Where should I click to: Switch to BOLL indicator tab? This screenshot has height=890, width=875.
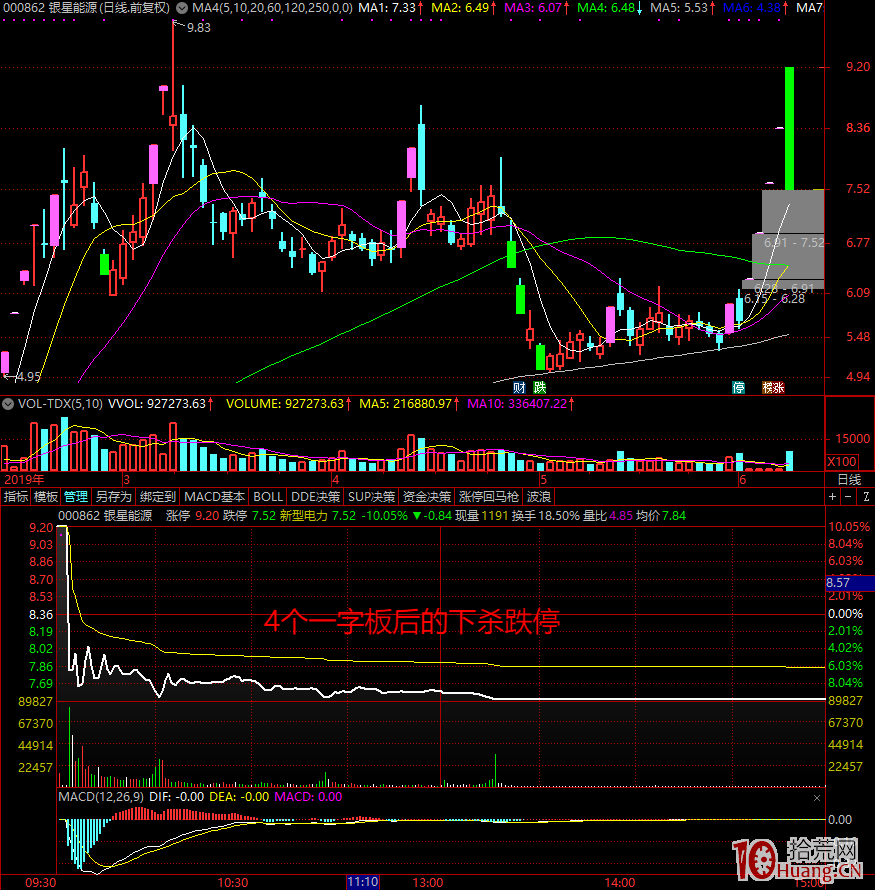coord(268,497)
